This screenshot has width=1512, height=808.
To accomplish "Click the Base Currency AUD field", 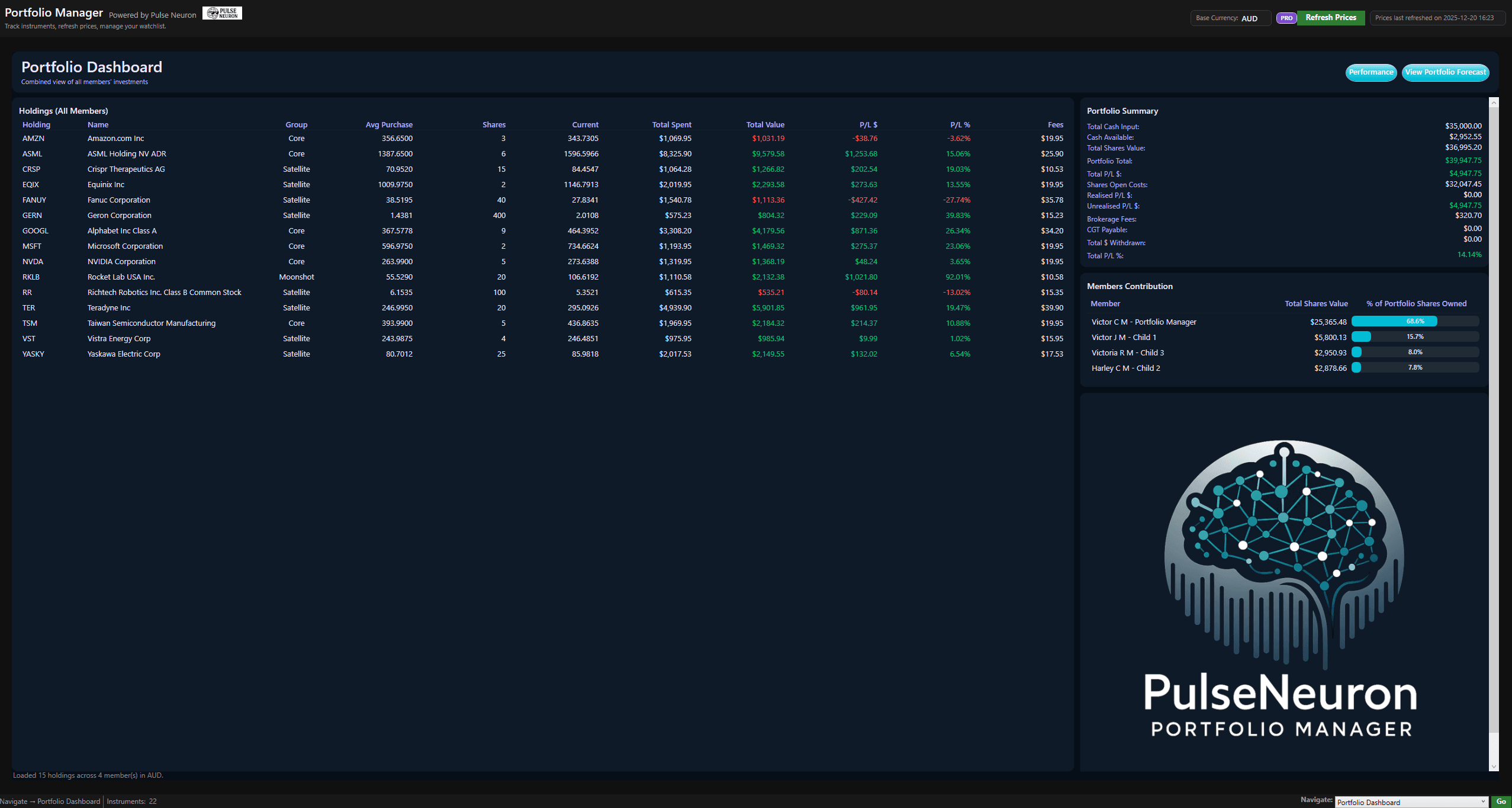I will (x=1230, y=18).
